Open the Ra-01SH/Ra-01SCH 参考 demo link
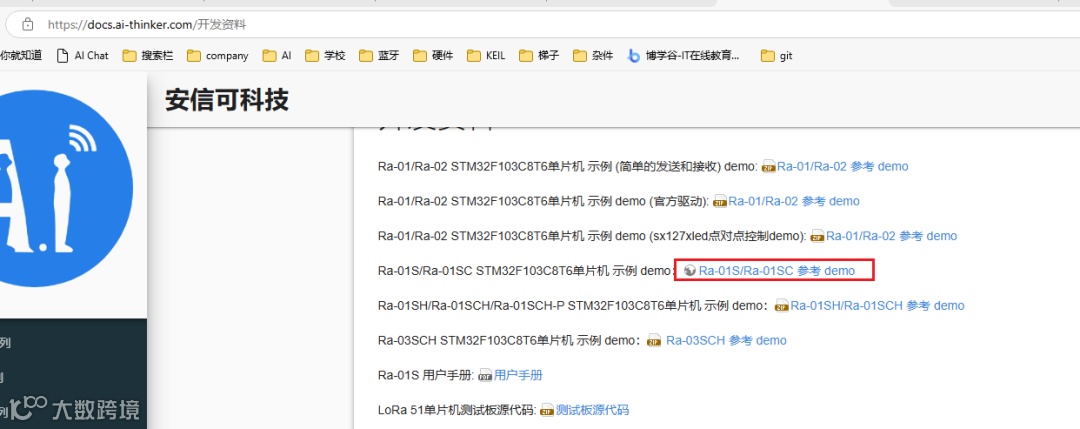 coord(878,305)
